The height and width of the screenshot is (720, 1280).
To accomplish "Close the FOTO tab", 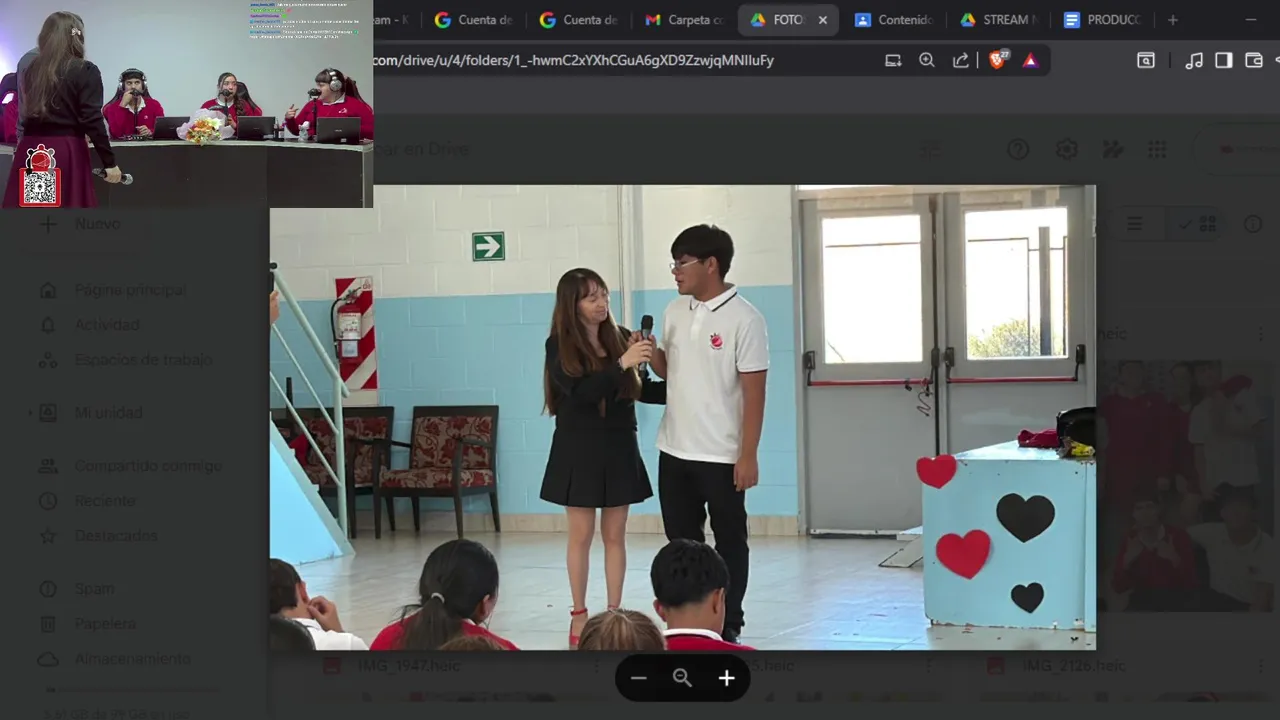I will click(823, 20).
